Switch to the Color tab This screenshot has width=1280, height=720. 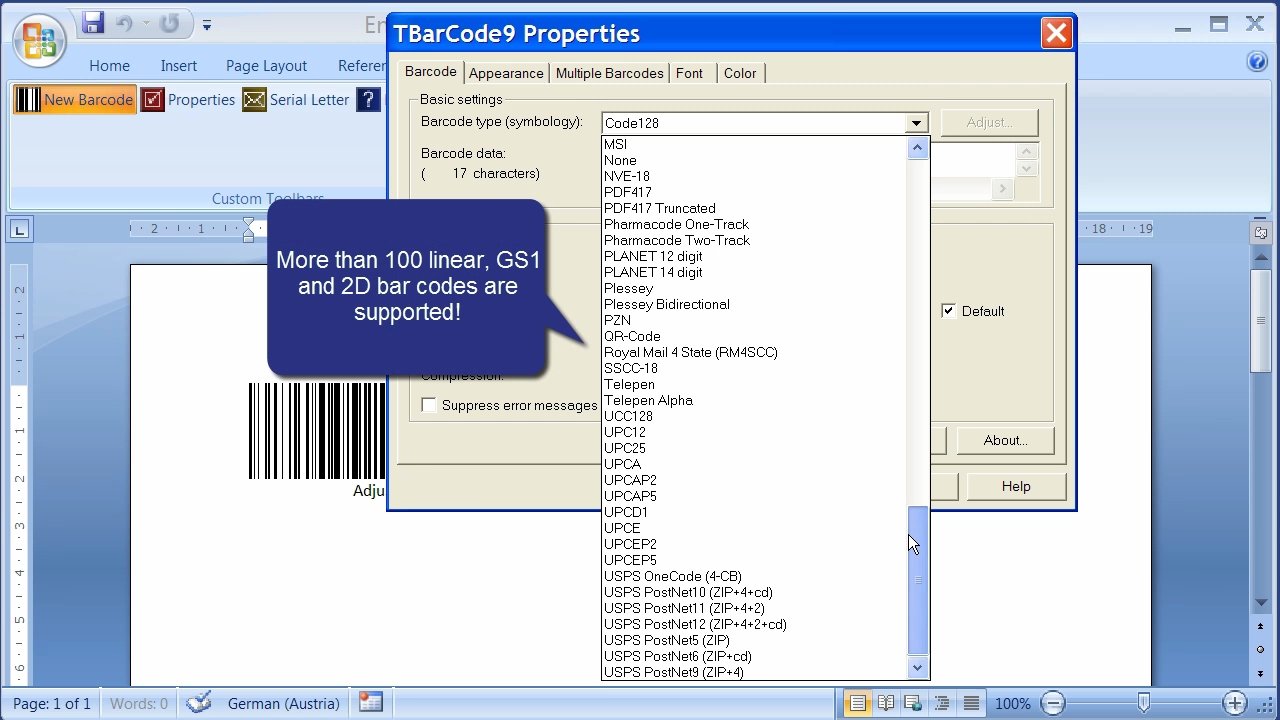coord(740,73)
